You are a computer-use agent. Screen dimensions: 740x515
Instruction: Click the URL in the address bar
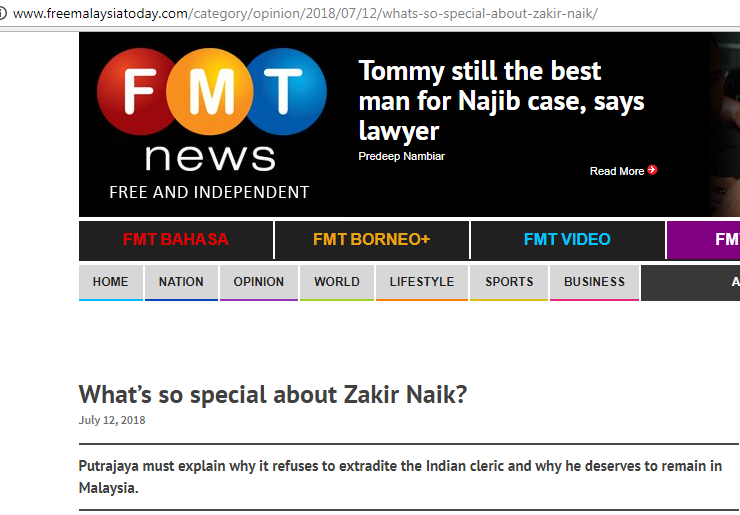click(305, 13)
